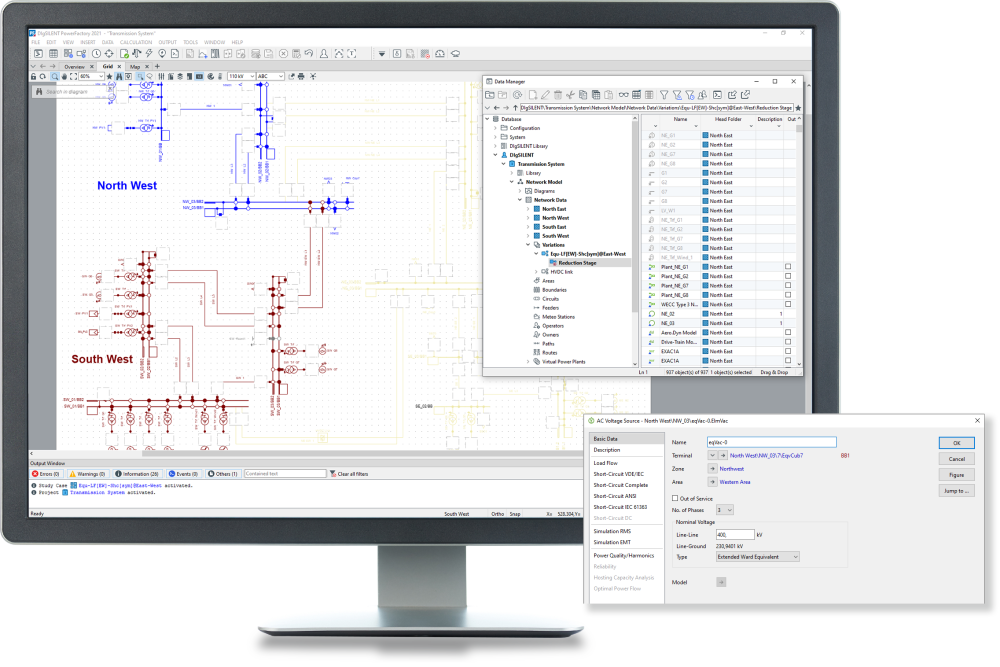
Task: Click the up-arrow parent folder icon in Data Manager
Action: click(x=515, y=108)
